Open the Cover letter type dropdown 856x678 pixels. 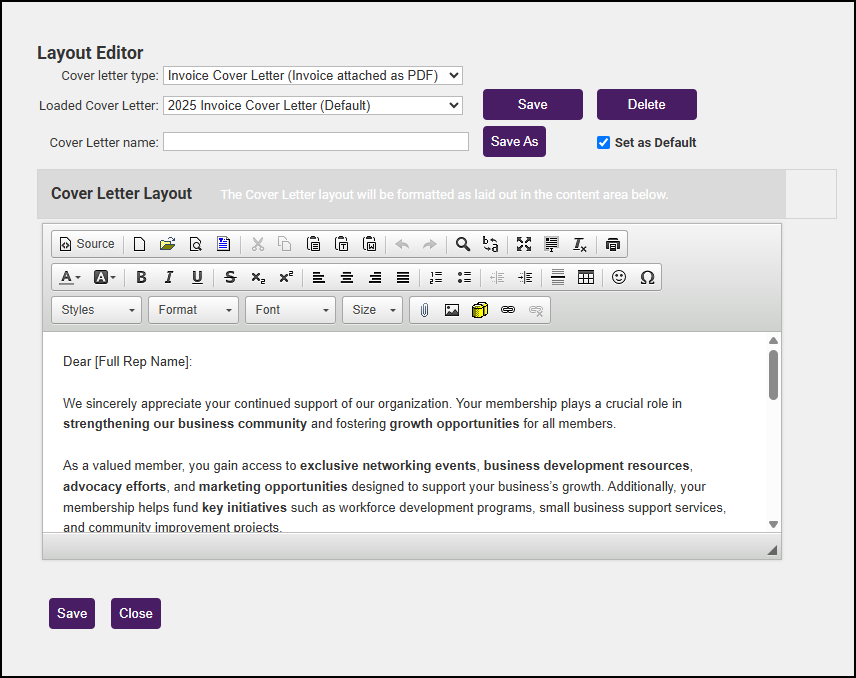pyautogui.click(x=312, y=75)
